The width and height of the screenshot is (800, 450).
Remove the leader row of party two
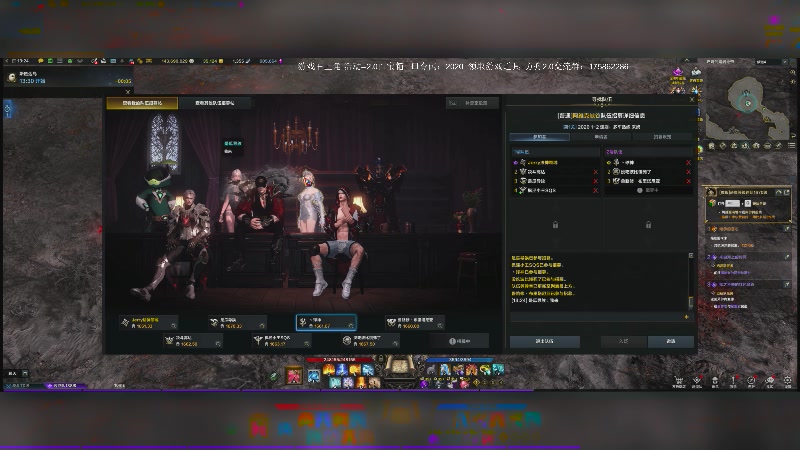688,163
